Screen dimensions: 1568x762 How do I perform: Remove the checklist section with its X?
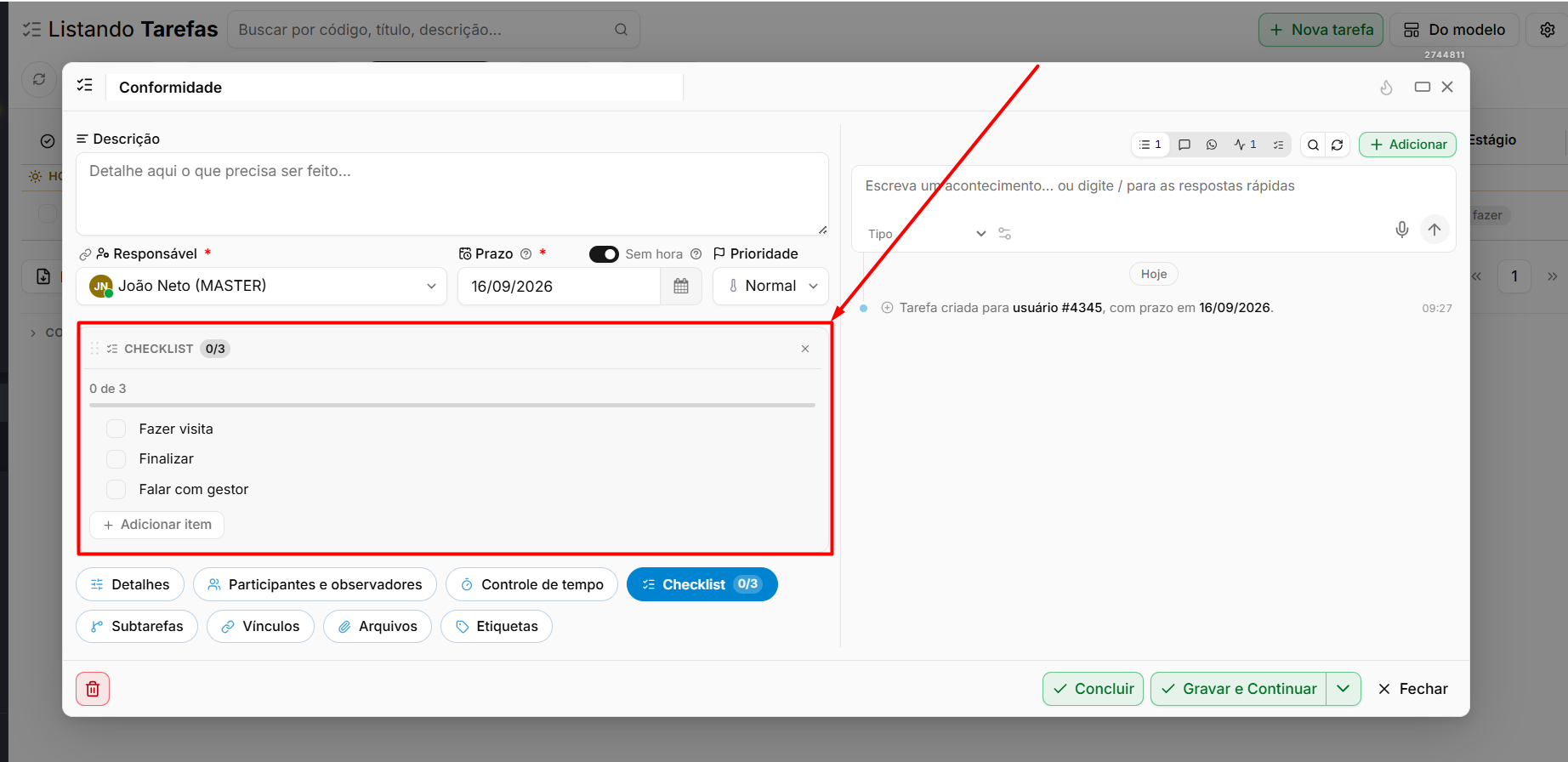tap(805, 349)
